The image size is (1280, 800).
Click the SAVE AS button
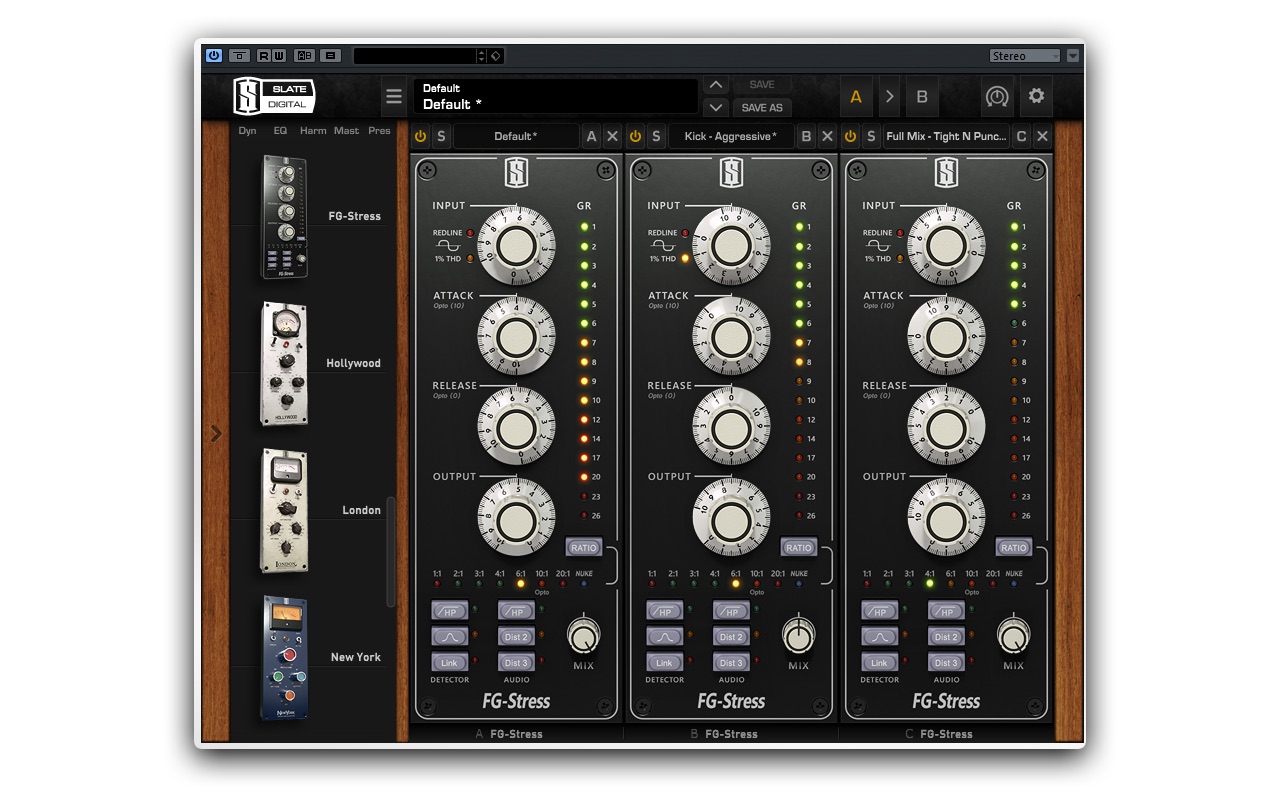pyautogui.click(x=762, y=107)
